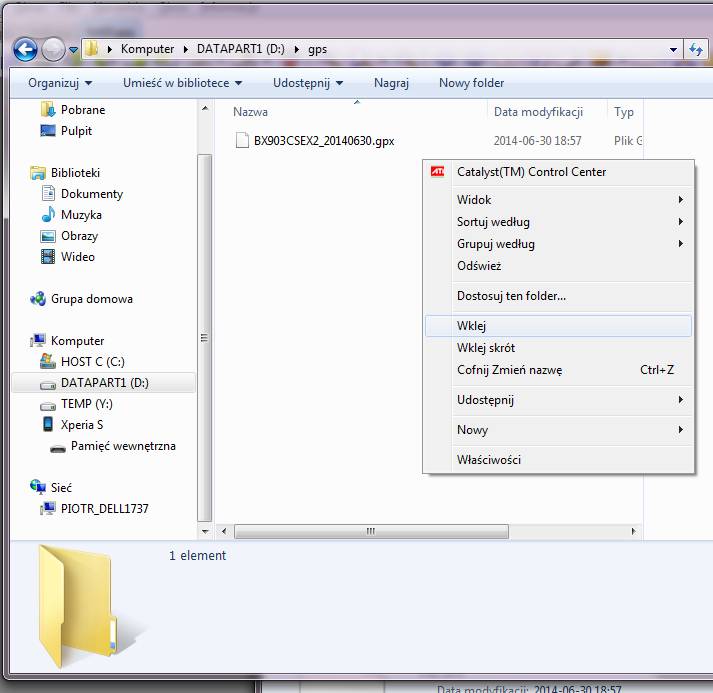Select the Xperia S phone device icon
This screenshot has width=713, height=693.
point(48,424)
